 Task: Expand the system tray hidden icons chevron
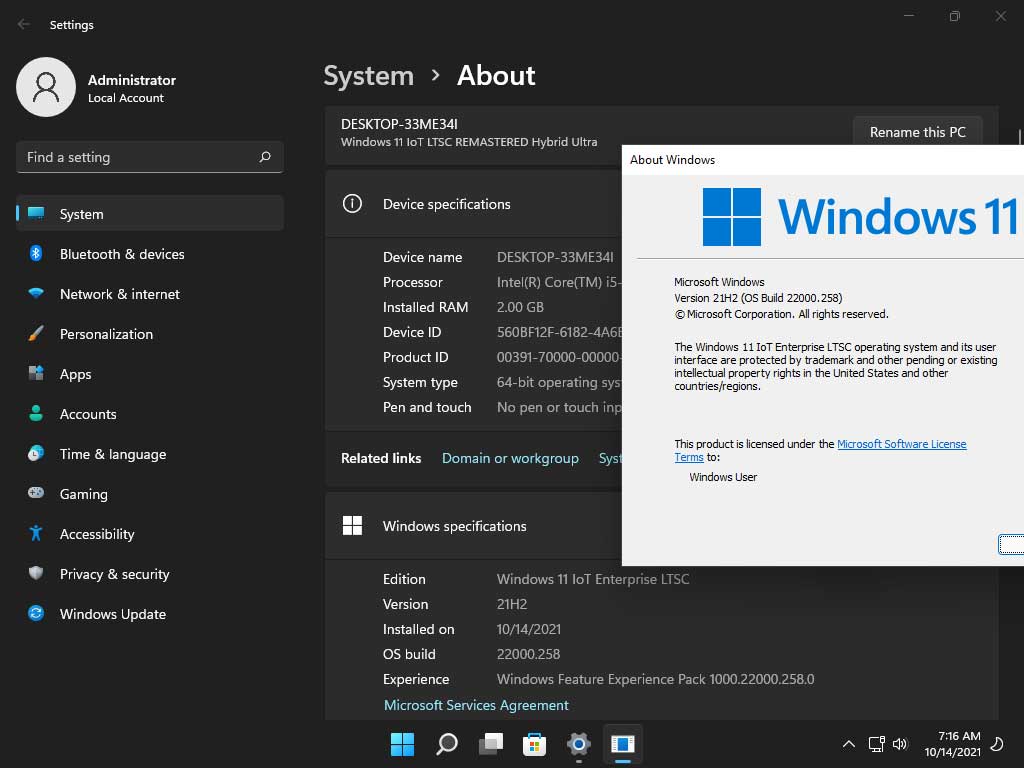tap(848, 744)
